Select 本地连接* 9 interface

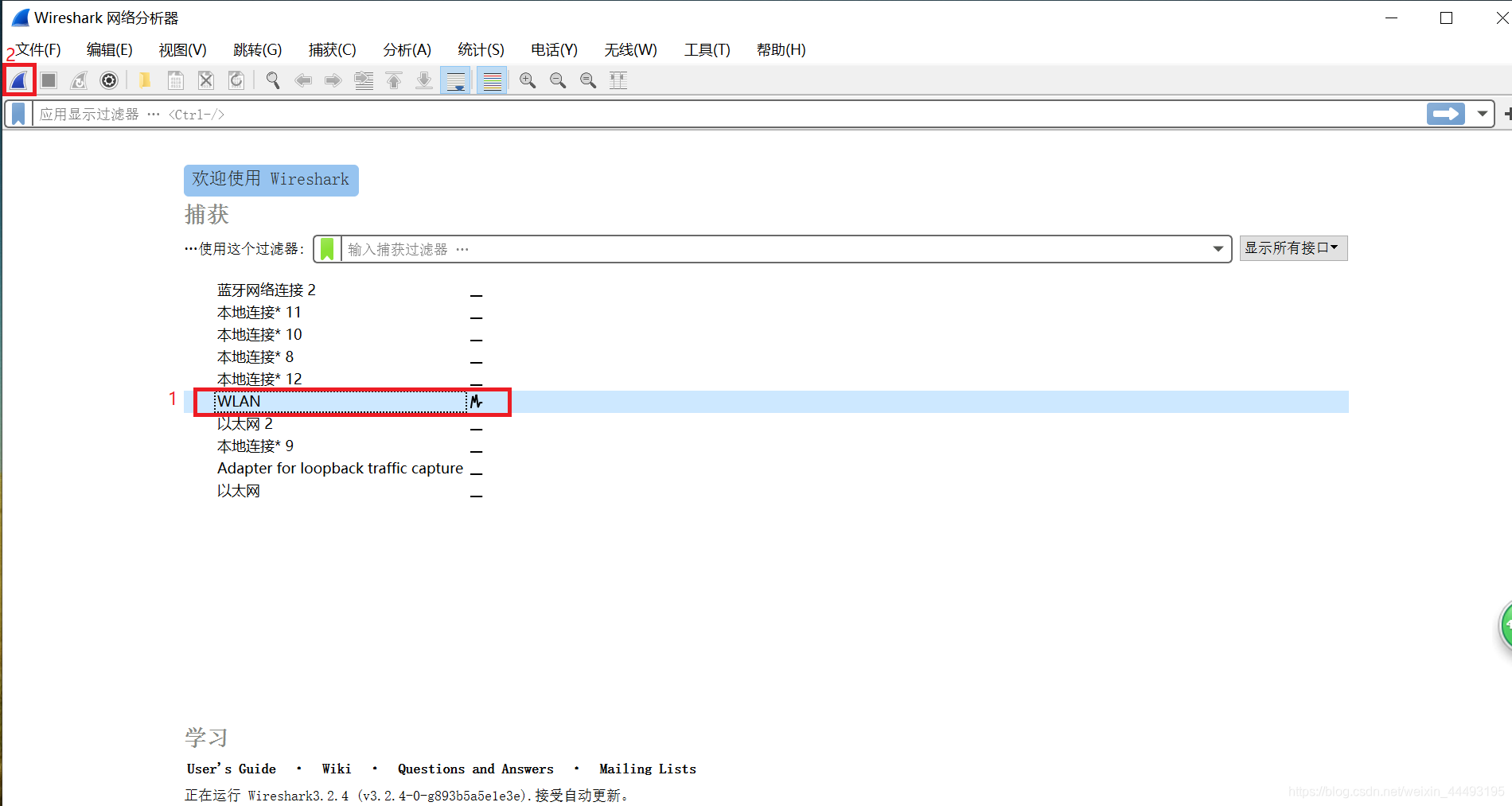[255, 446]
